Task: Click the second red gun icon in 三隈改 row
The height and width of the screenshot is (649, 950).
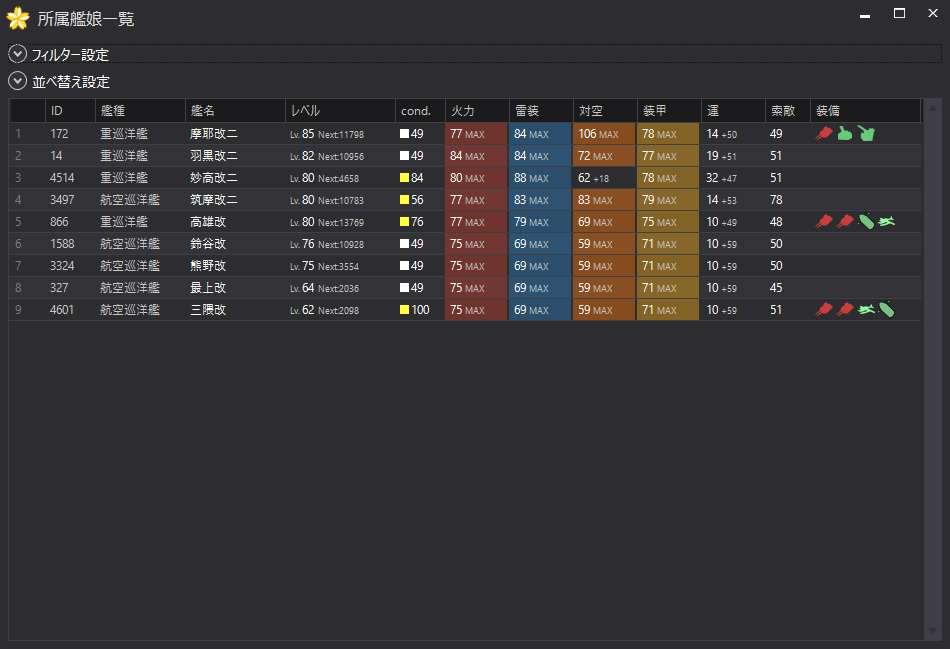Action: tap(845, 310)
